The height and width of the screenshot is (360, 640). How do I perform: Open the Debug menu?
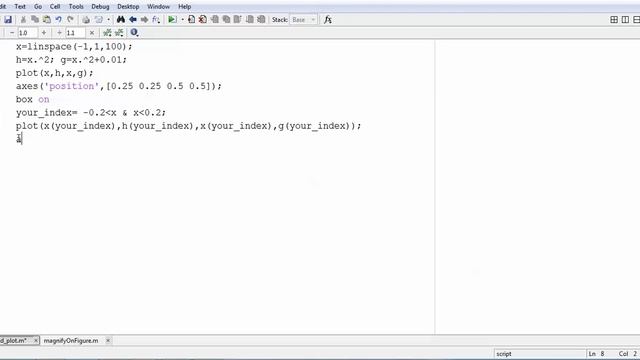coord(100,7)
